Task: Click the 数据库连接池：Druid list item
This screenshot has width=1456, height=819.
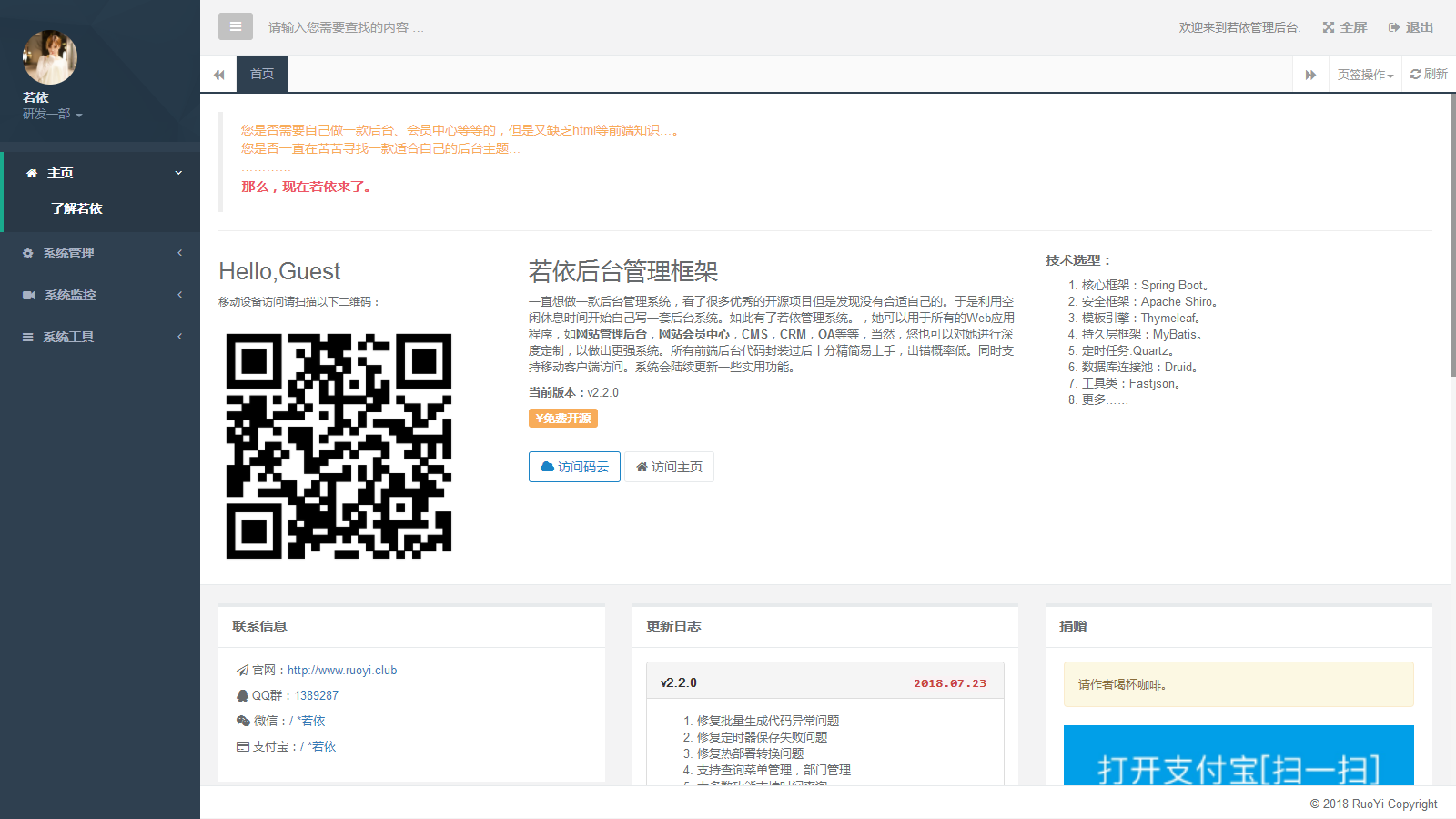Action: pos(1140,368)
